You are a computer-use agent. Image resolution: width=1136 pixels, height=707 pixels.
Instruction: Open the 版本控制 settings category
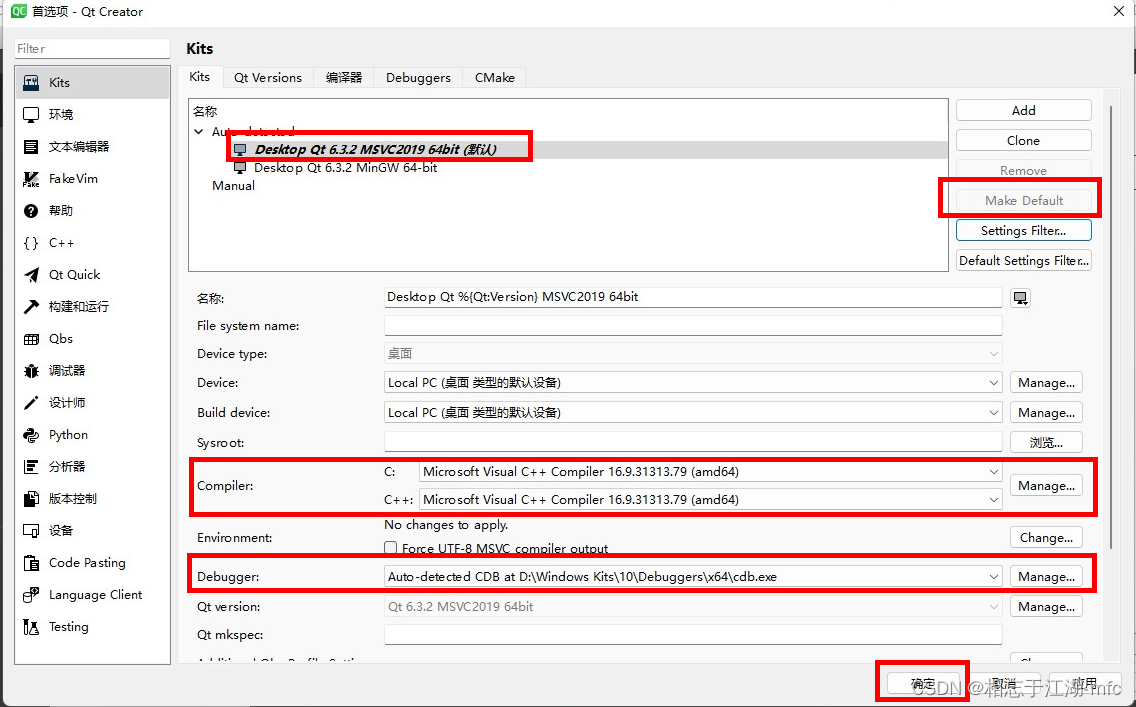[93, 498]
